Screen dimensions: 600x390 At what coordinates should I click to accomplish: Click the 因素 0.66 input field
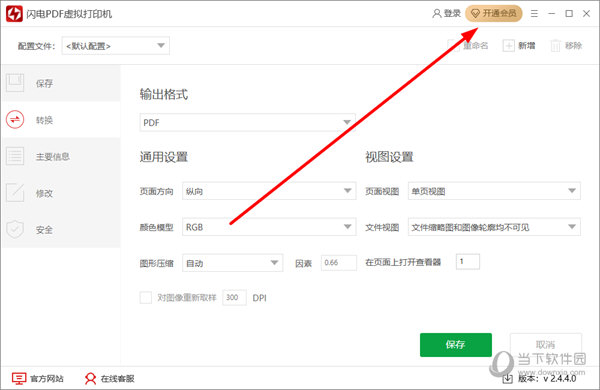coord(339,263)
